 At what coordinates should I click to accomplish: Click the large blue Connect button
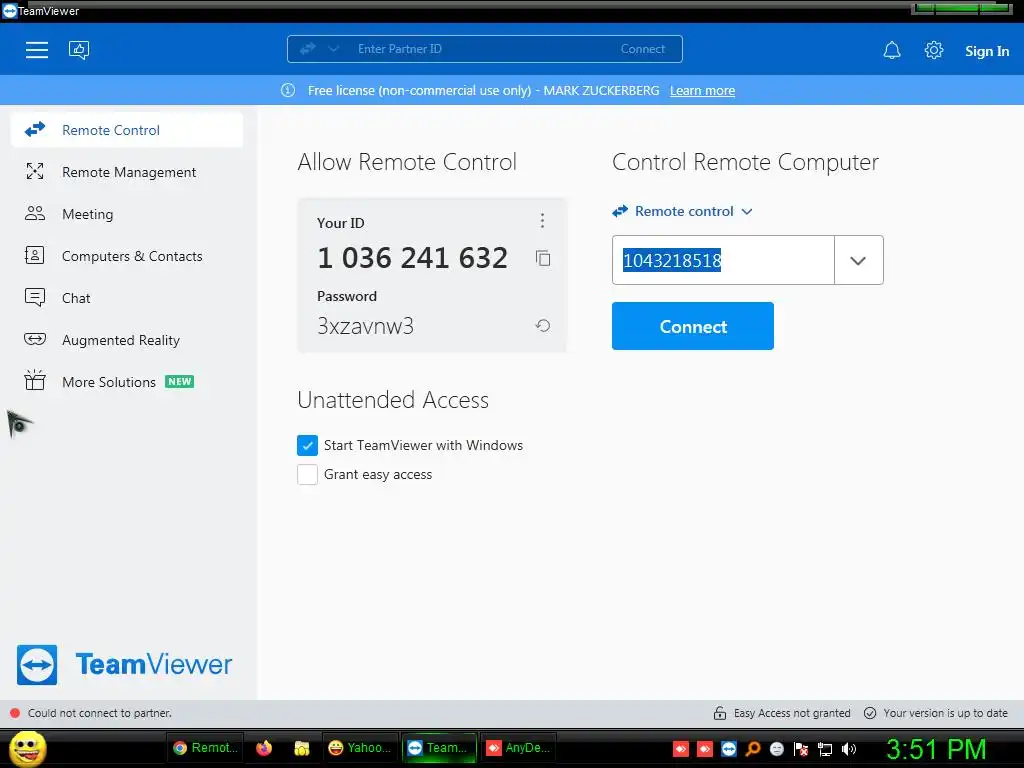click(x=693, y=326)
